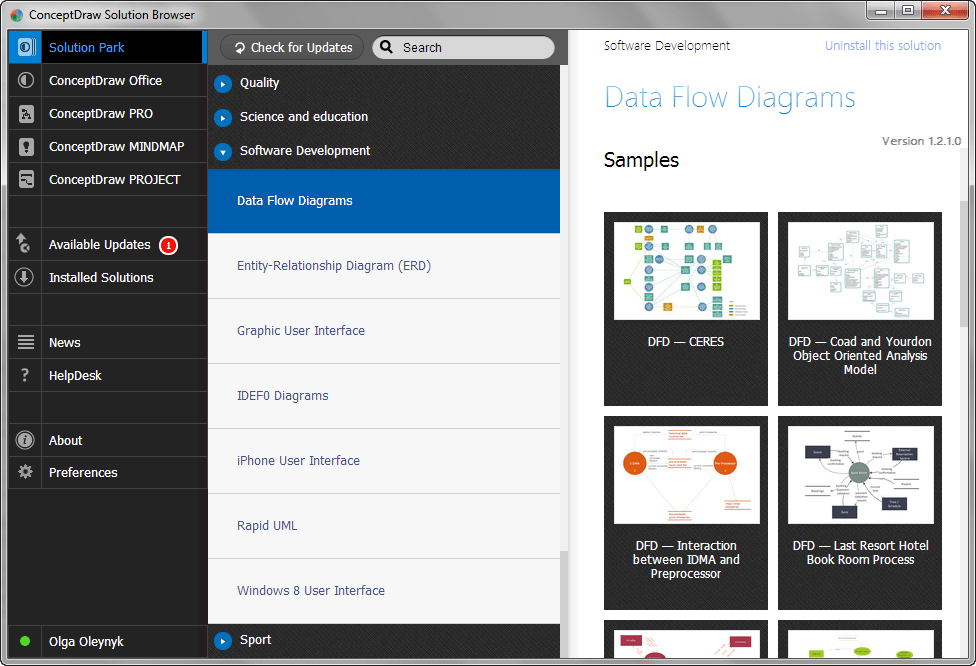
Task: Open ConceptDraw MINDMAP via its sidebar icon
Action: 22,146
